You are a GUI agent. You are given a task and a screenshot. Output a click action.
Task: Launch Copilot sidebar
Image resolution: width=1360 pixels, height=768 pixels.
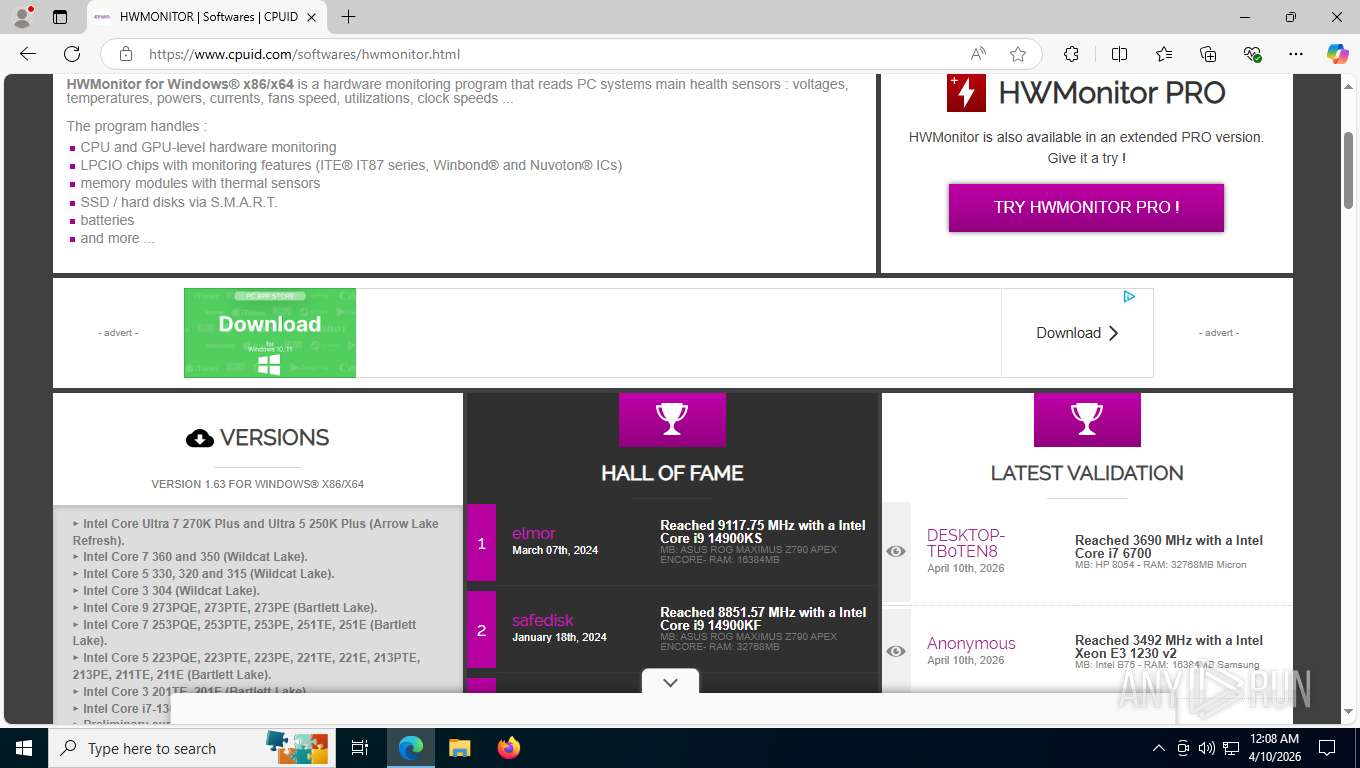tap(1337, 54)
